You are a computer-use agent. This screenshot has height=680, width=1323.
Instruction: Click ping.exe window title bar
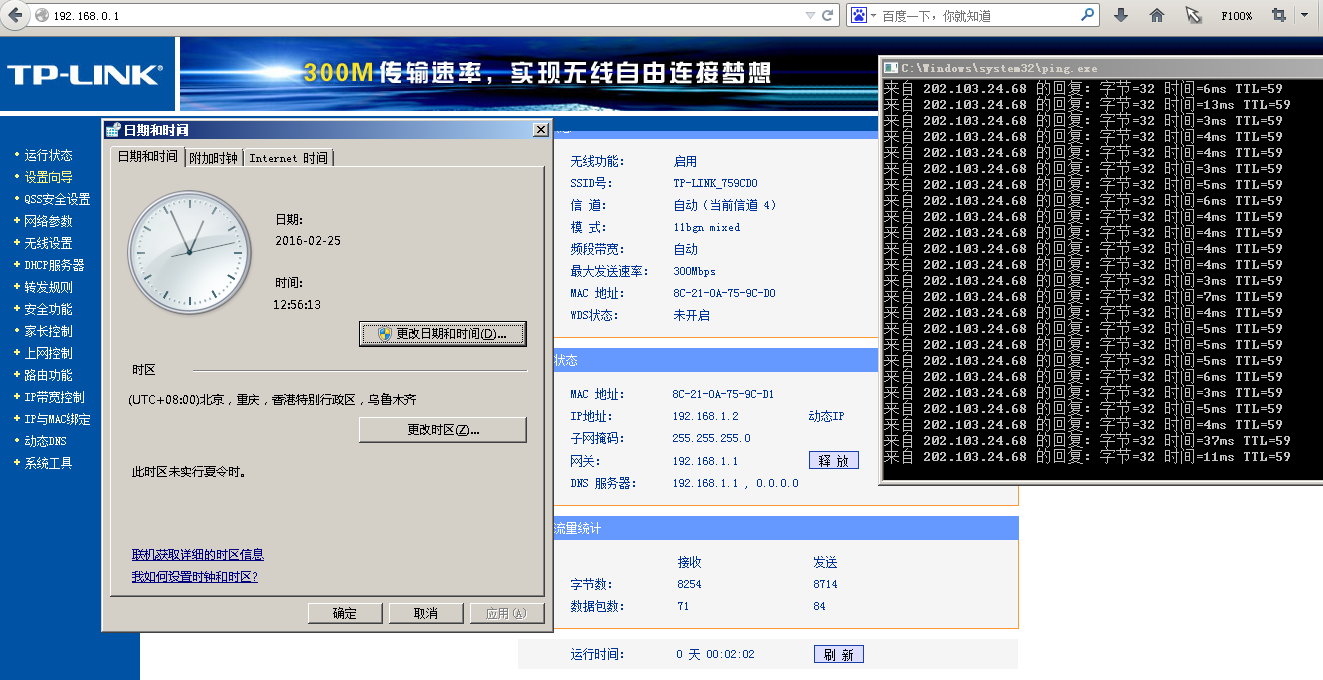tap(1100, 68)
